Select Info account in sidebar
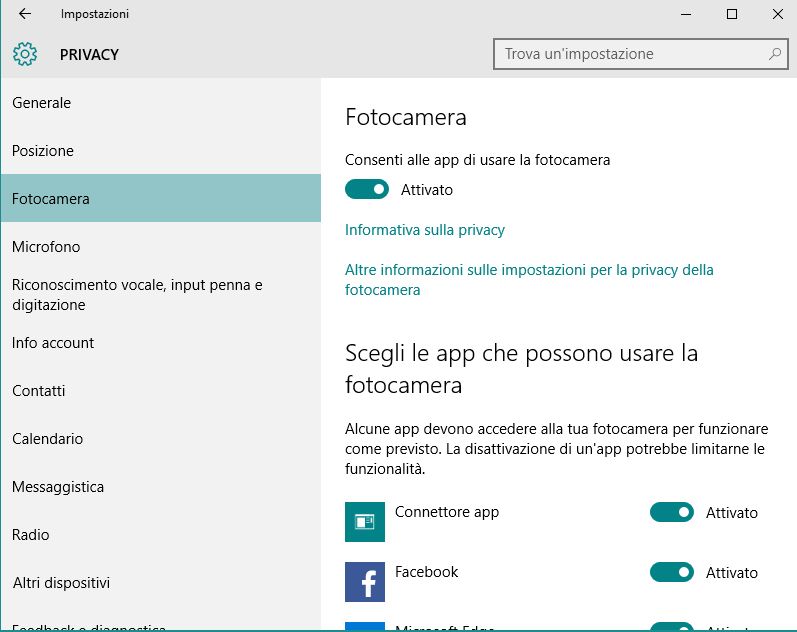This screenshot has width=797, height=632. [x=53, y=343]
